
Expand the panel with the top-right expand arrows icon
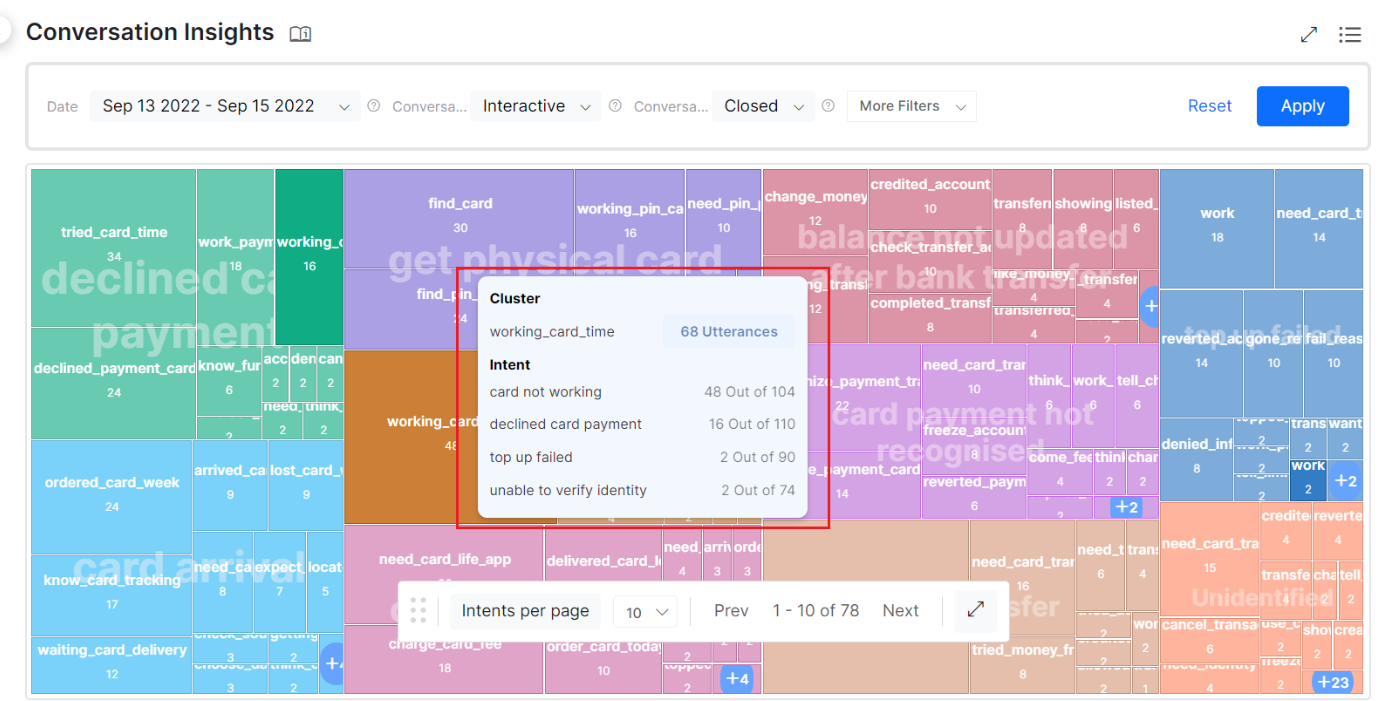(1308, 35)
